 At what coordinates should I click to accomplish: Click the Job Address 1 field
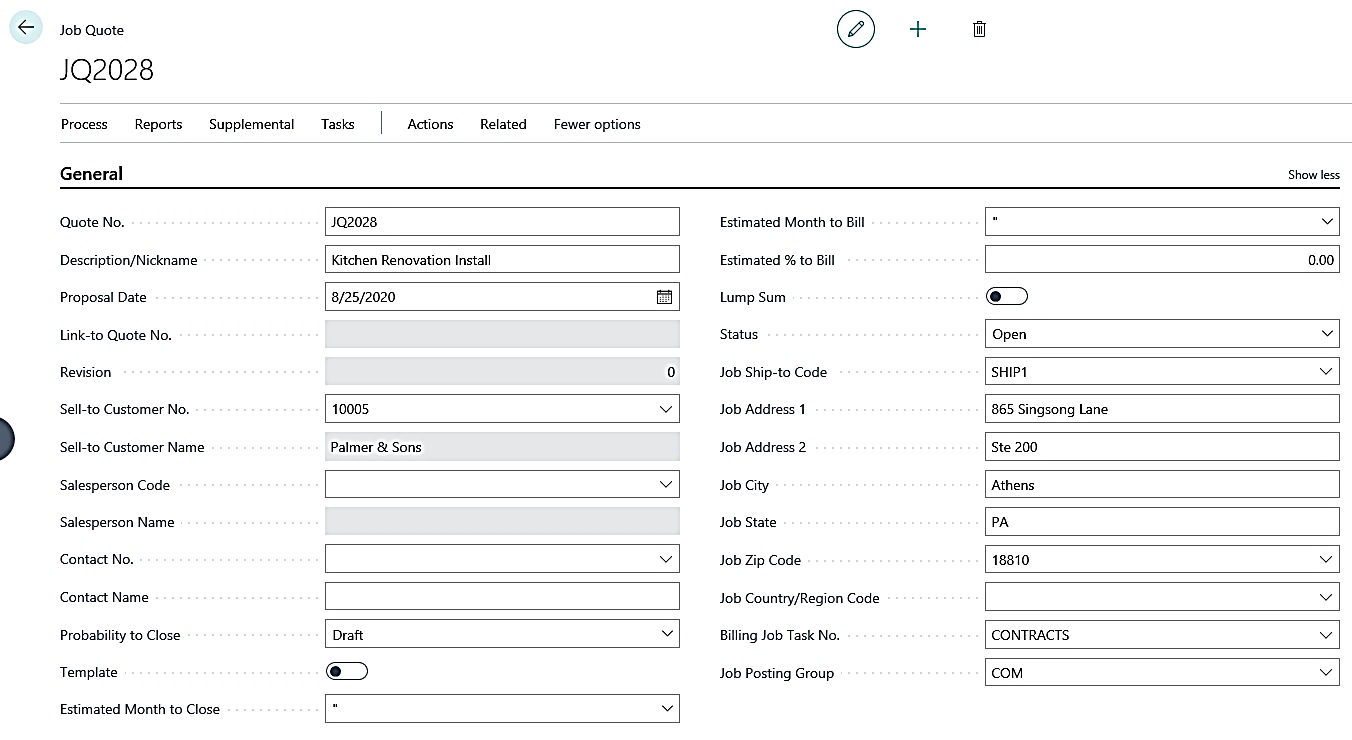[x=1161, y=409]
